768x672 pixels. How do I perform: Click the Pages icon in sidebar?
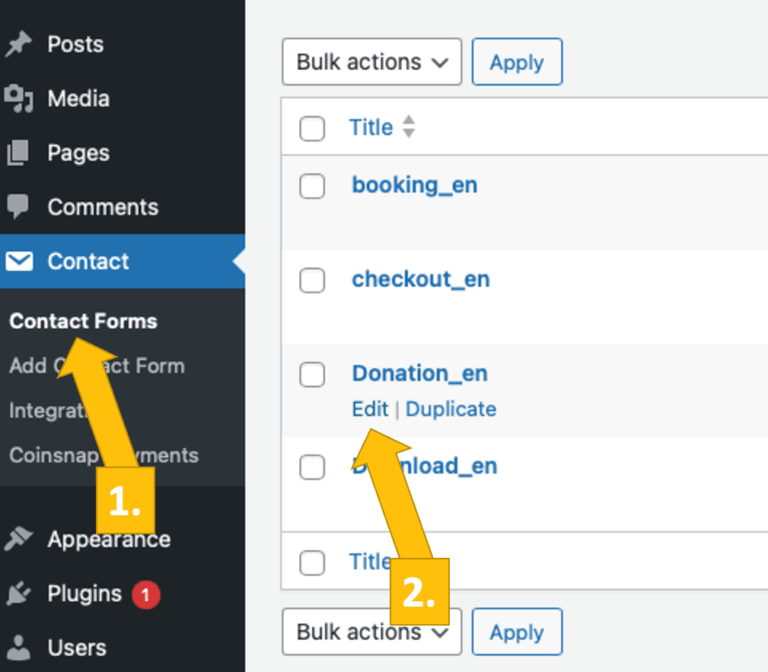(18, 153)
